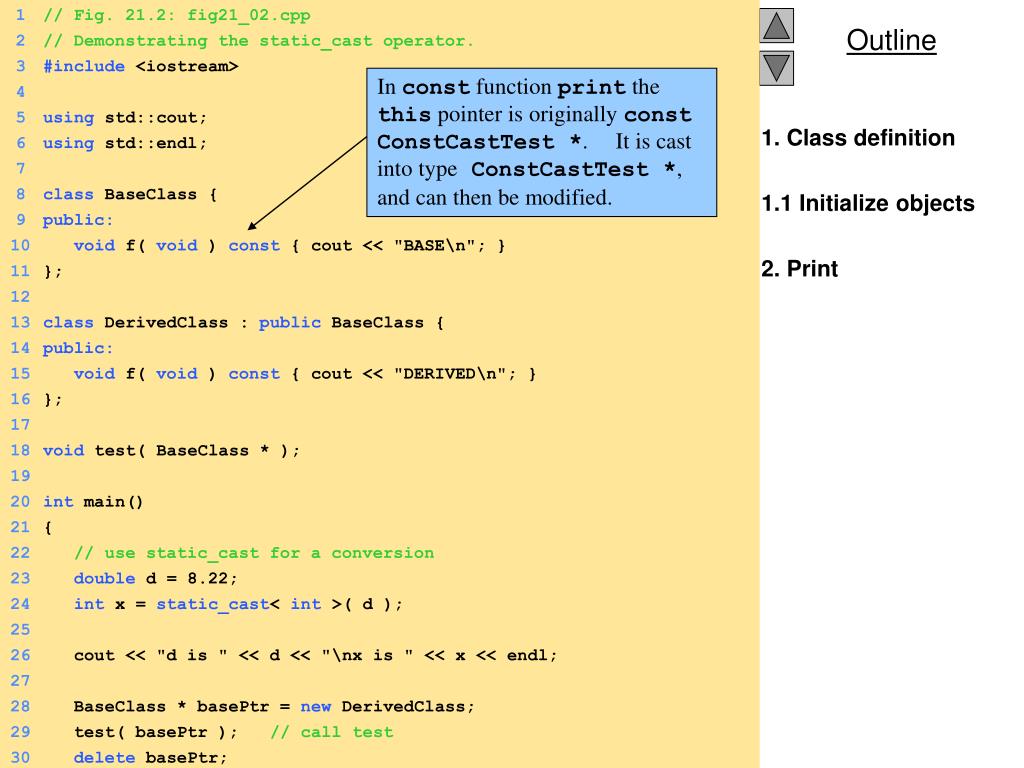Click 'delete basePtr;' on line 30

point(150,758)
